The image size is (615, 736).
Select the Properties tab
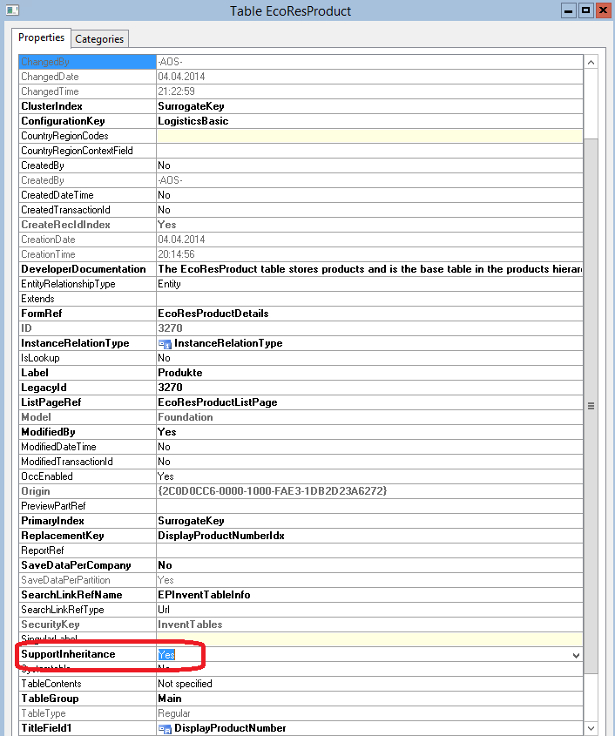pos(41,38)
